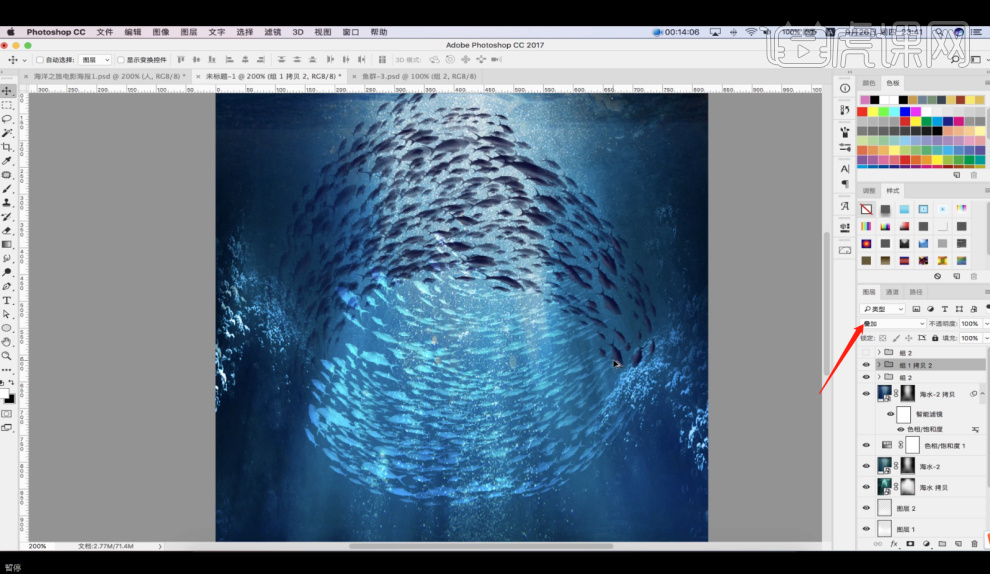This screenshot has height=574, width=990.
Task: Expand the top hidden 组 2 group
Action: click(879, 352)
